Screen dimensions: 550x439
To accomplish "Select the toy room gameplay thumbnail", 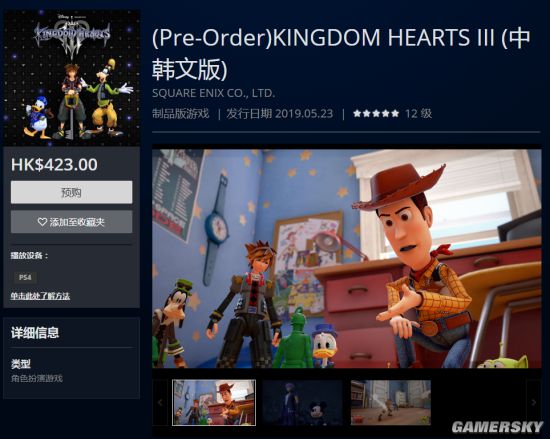I will coord(391,403).
